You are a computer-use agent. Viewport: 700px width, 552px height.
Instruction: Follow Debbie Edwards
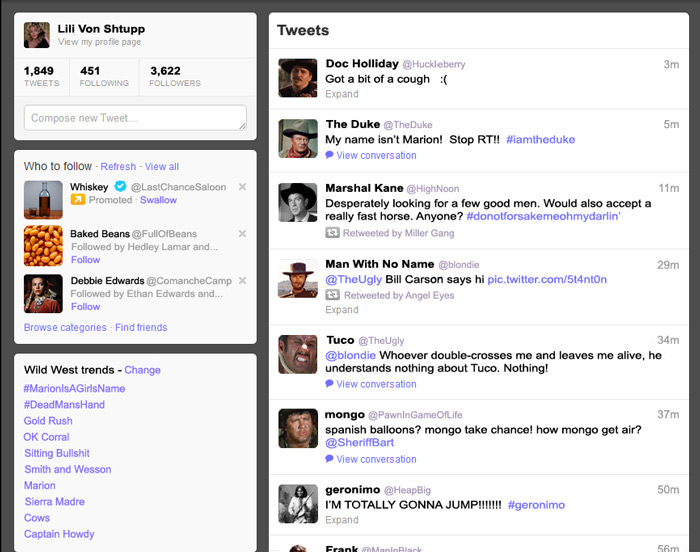click(86, 306)
